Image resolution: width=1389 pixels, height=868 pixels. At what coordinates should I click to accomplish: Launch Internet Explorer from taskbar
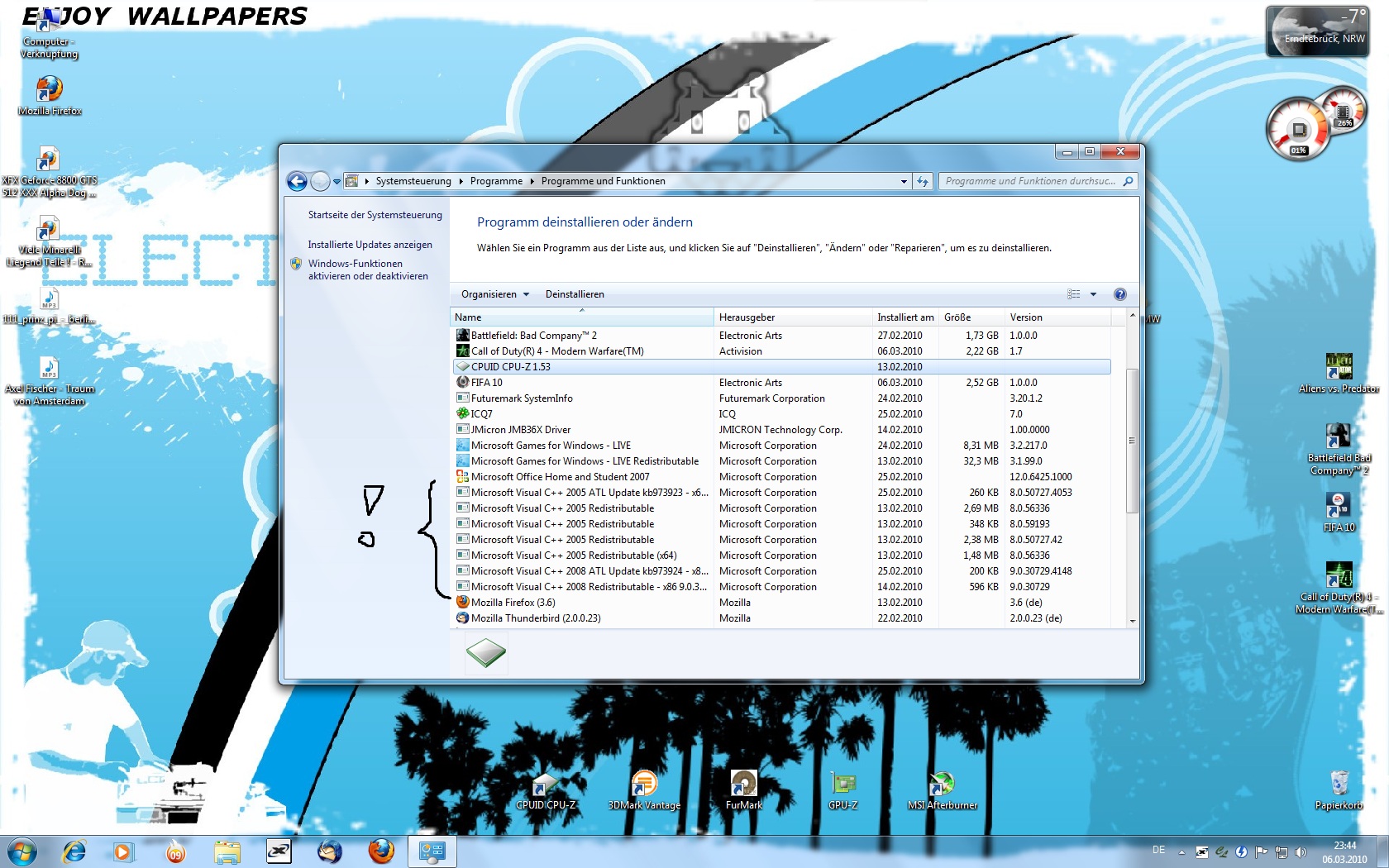click(74, 851)
